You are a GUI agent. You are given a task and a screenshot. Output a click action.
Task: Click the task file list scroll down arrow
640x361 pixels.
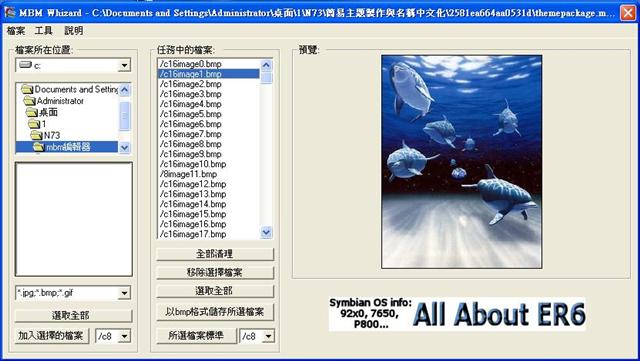coord(266,232)
